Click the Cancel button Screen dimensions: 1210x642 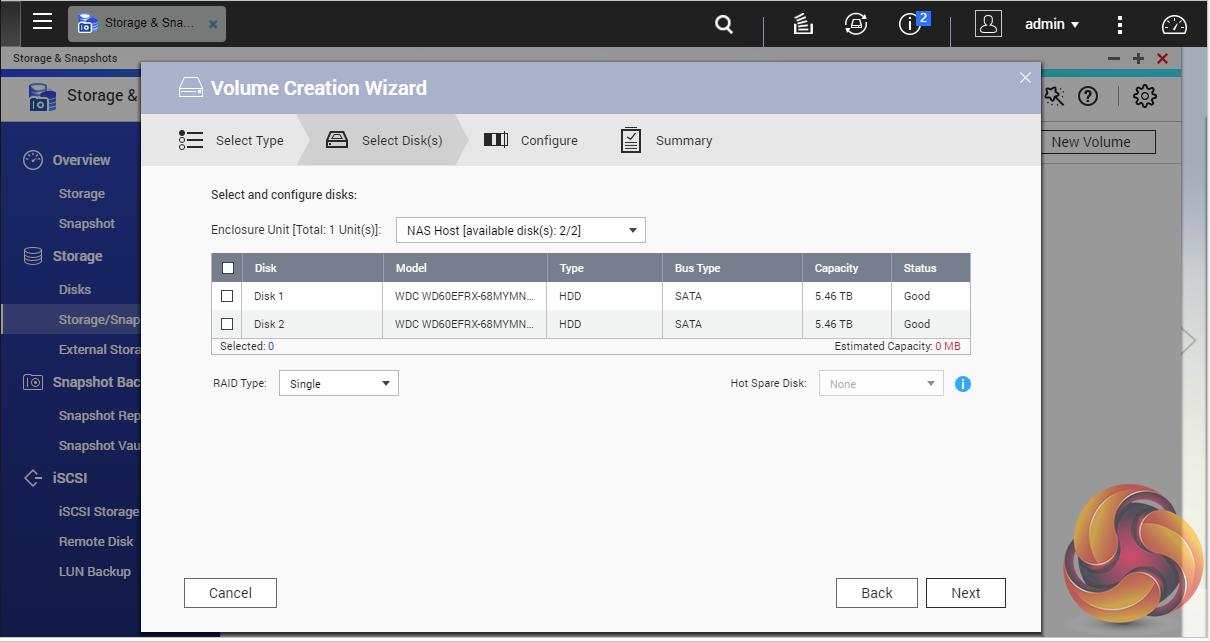230,593
